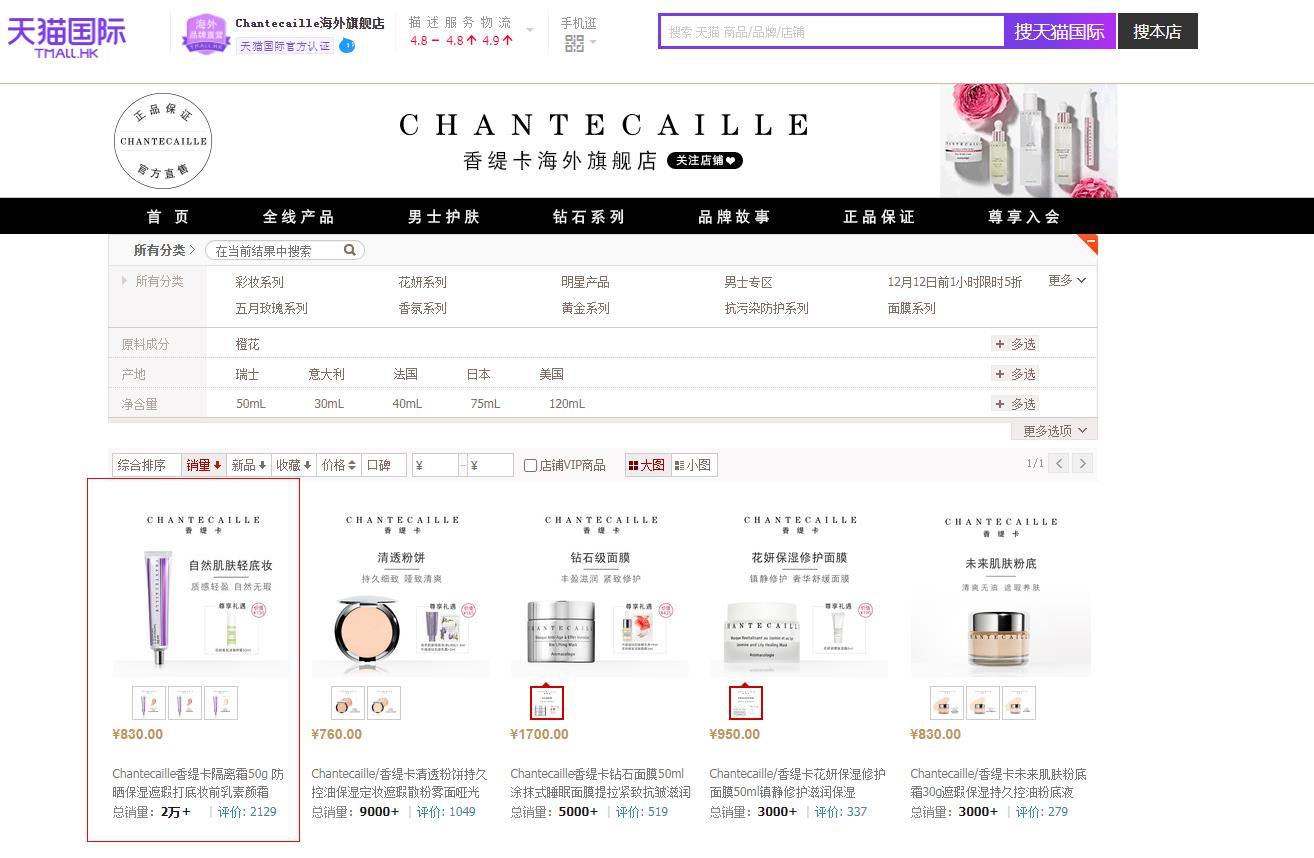This screenshot has height=858, width=1314.
Task: Click the orange corner collapse icon
Action: (x=1087, y=243)
